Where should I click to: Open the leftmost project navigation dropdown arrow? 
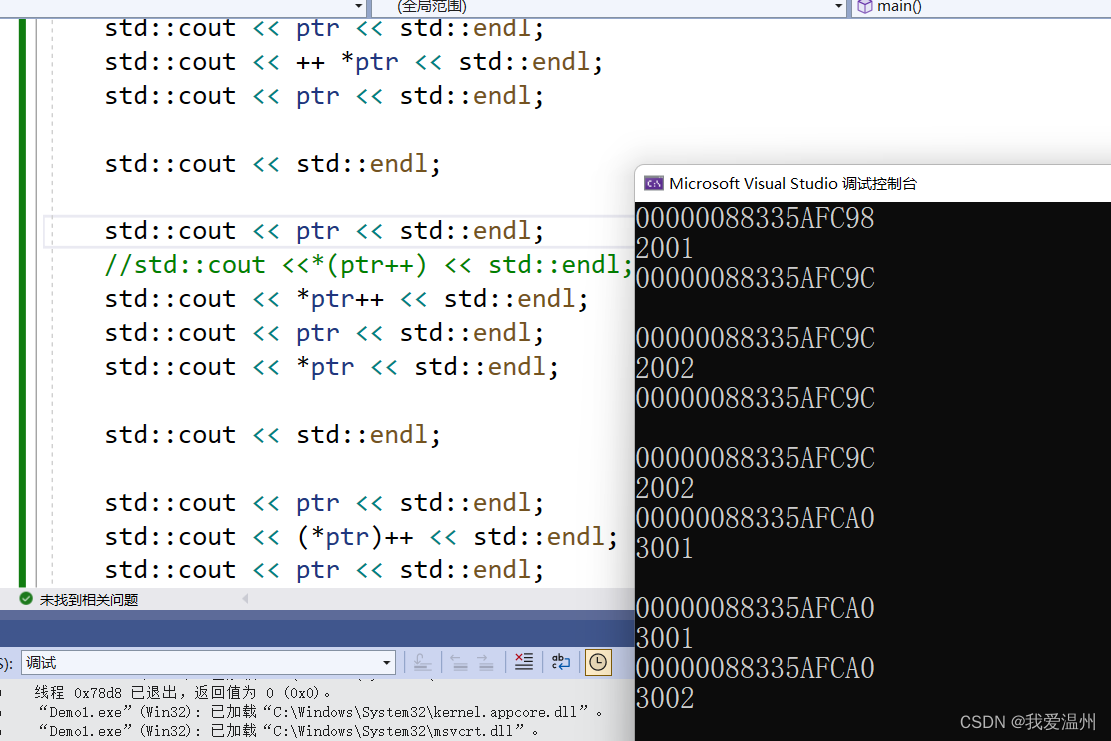[359, 7]
